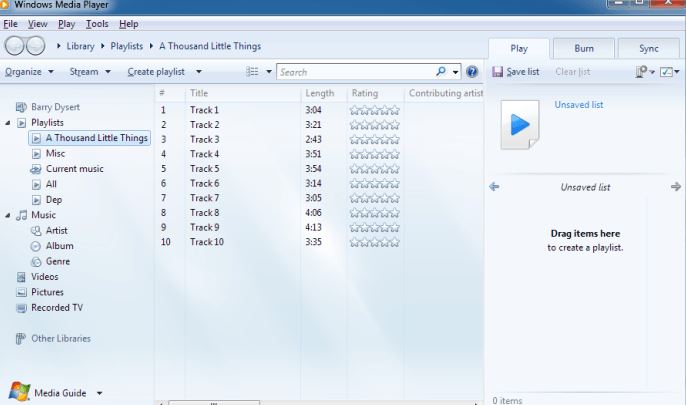The height and width of the screenshot is (405, 686).
Task: Open the Tools menu
Action: pos(97,24)
